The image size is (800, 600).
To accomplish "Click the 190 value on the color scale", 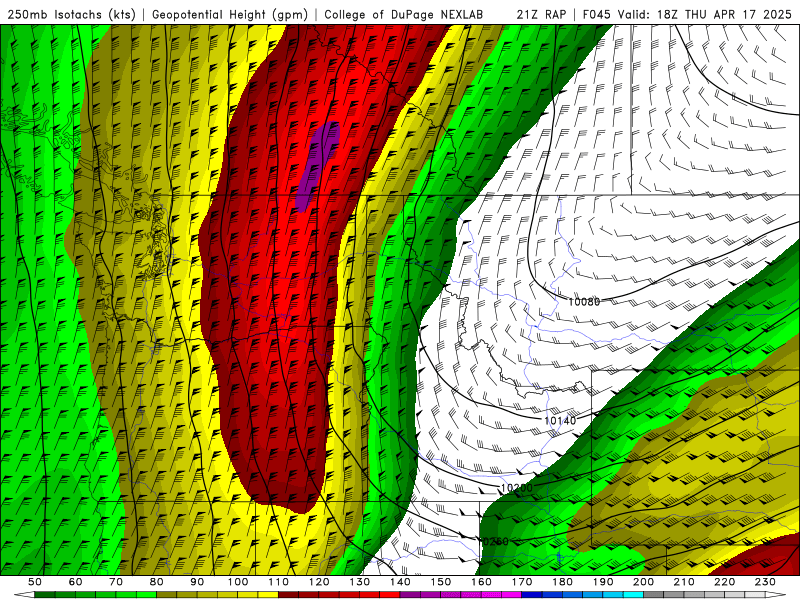I will 603,582.
